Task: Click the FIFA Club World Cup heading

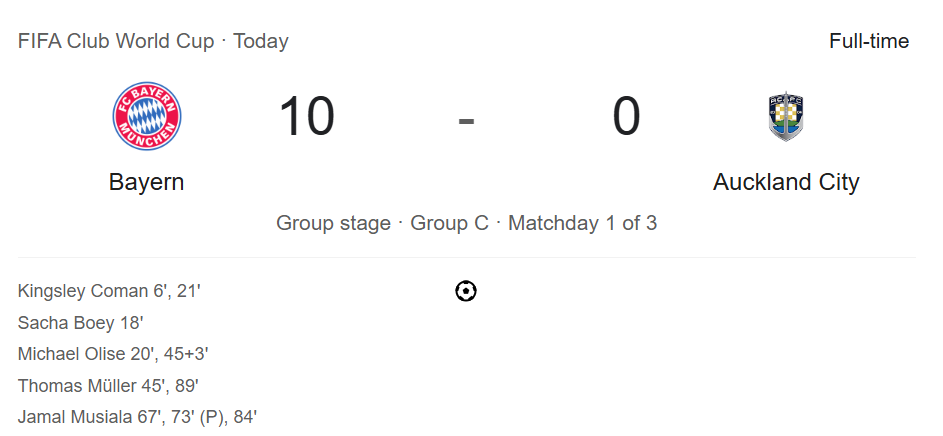Action: click(x=115, y=41)
